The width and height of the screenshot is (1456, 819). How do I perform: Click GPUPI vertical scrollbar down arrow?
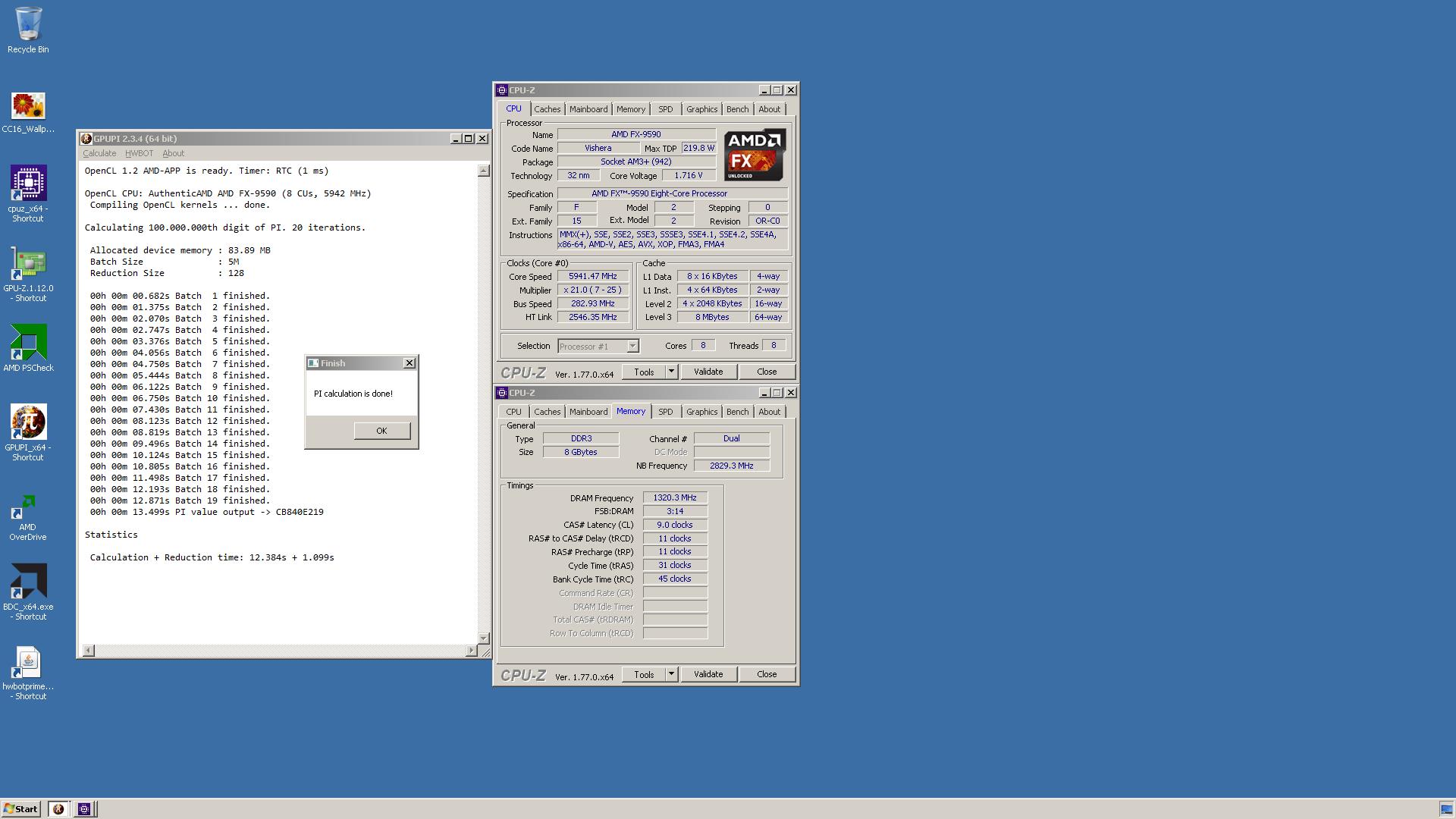point(484,639)
